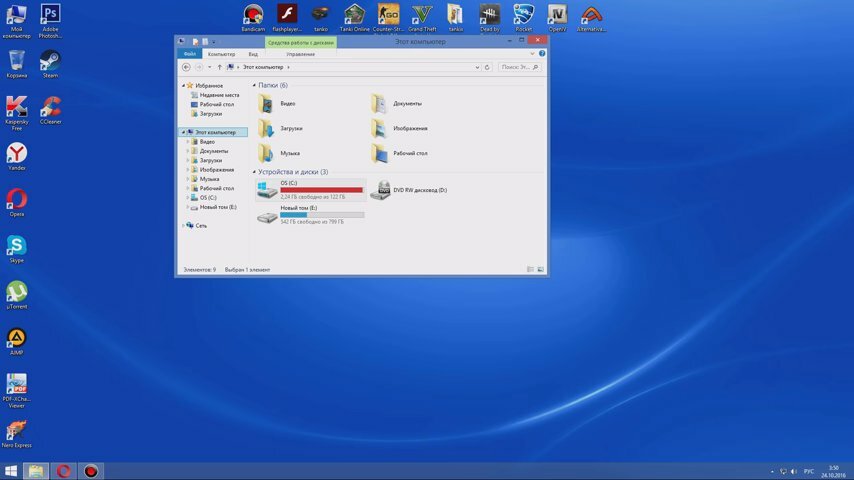Expand the Новый том (E:) tree node
The height and width of the screenshot is (480, 854).
pos(188,207)
